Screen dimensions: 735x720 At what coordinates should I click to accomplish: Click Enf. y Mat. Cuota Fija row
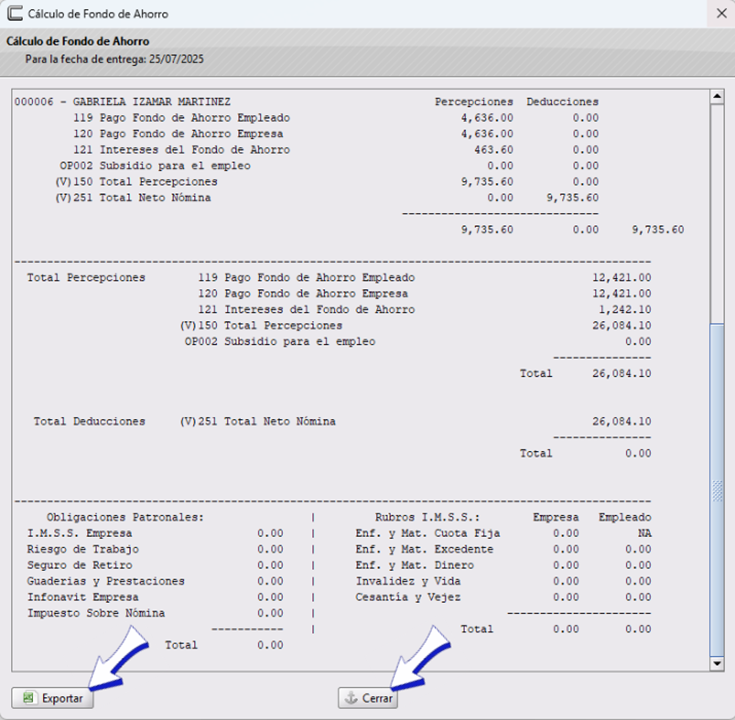[503, 533]
